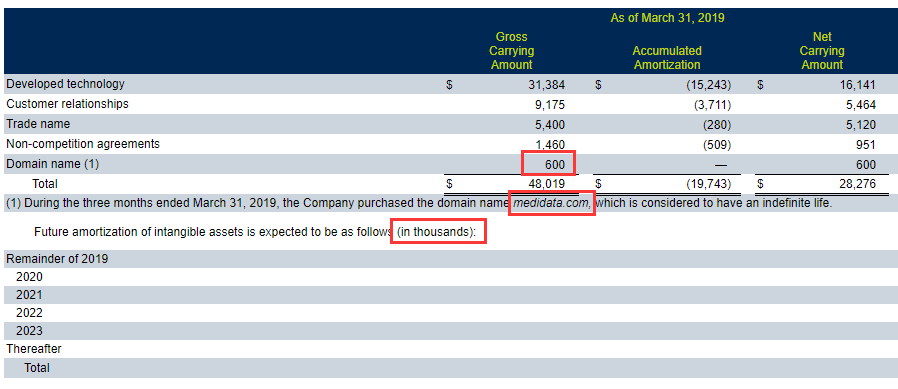The image size is (898, 389).
Task: Click the 'Domain name (1)' row label
Action: (x=53, y=164)
